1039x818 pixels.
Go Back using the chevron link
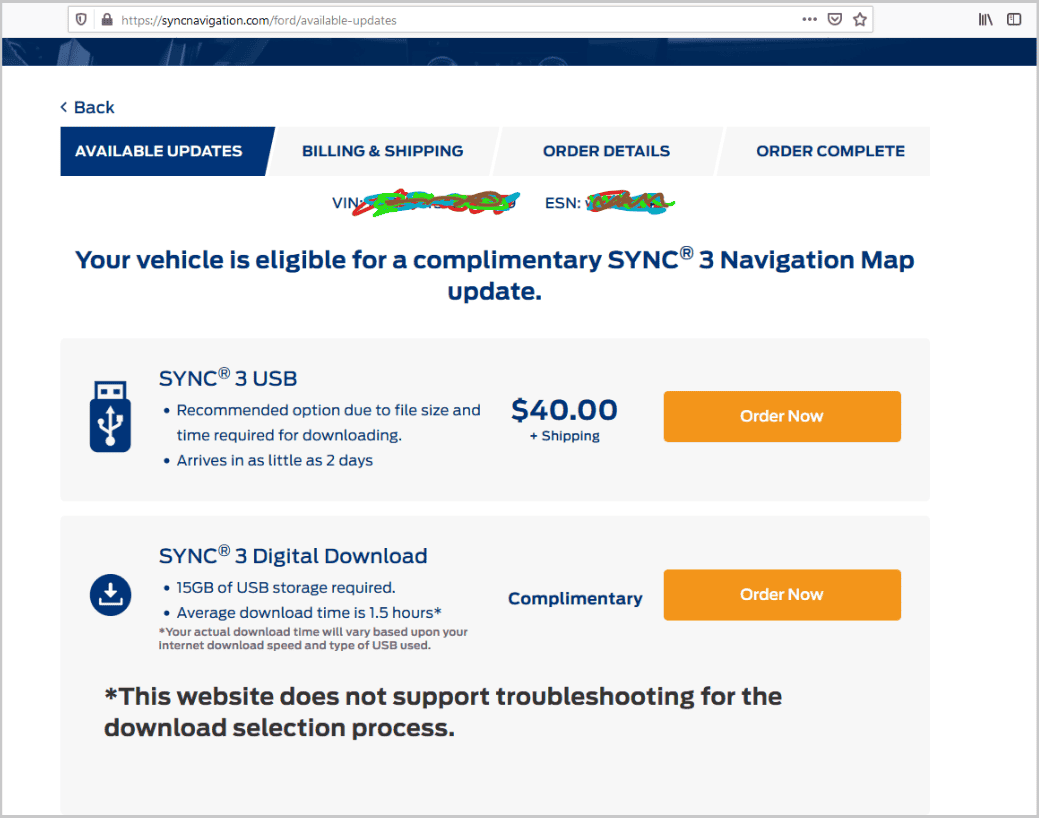point(87,107)
